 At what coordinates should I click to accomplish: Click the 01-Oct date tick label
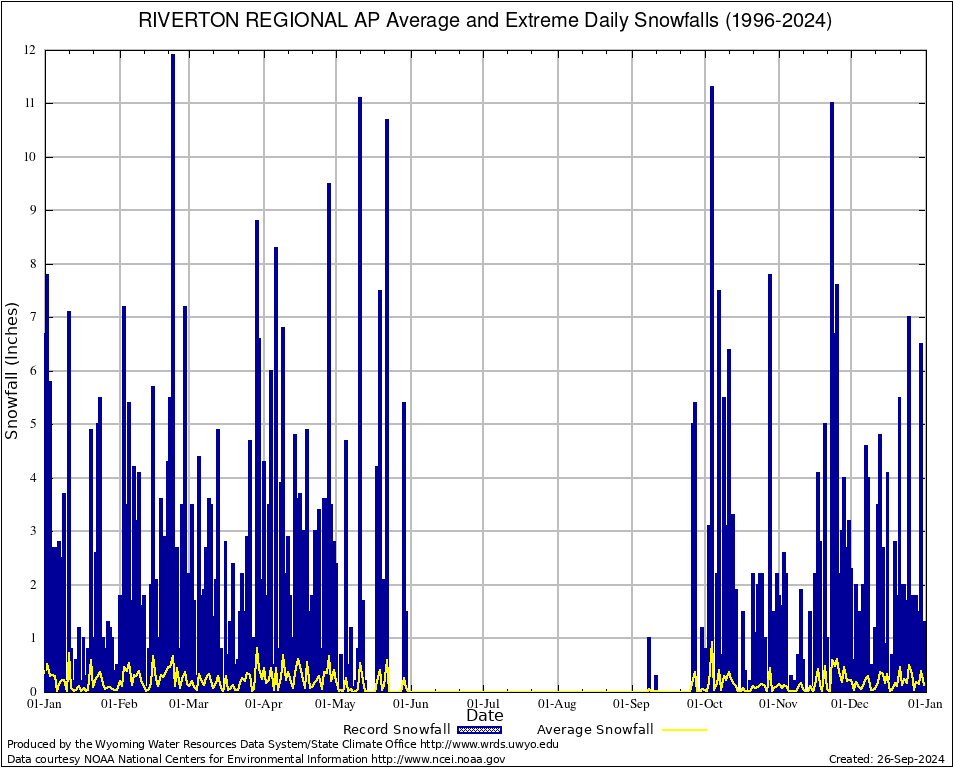tap(705, 703)
